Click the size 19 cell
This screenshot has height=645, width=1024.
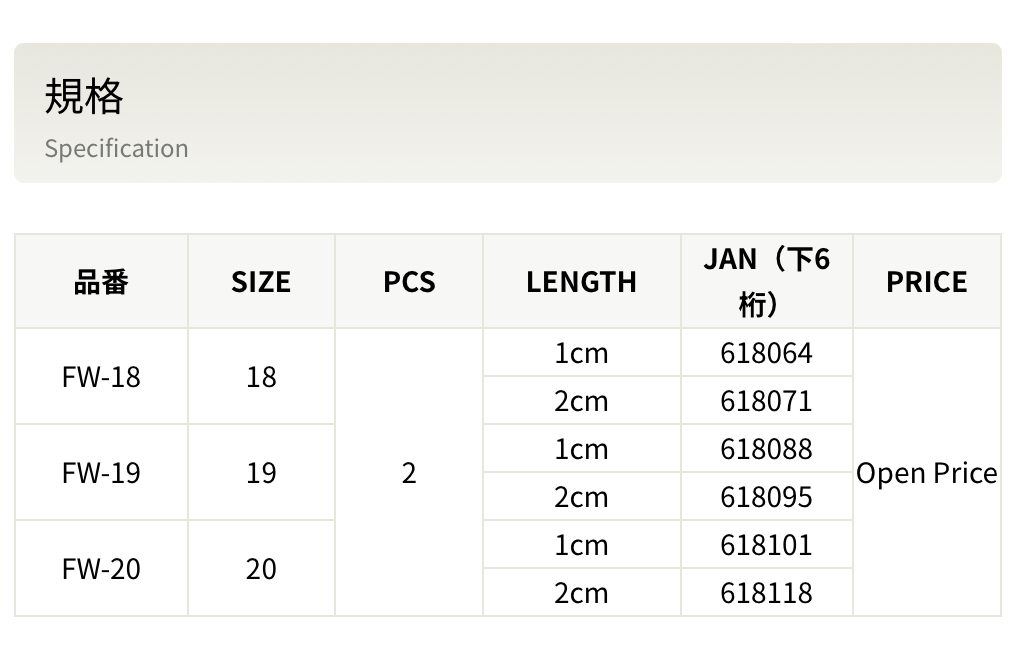261,473
